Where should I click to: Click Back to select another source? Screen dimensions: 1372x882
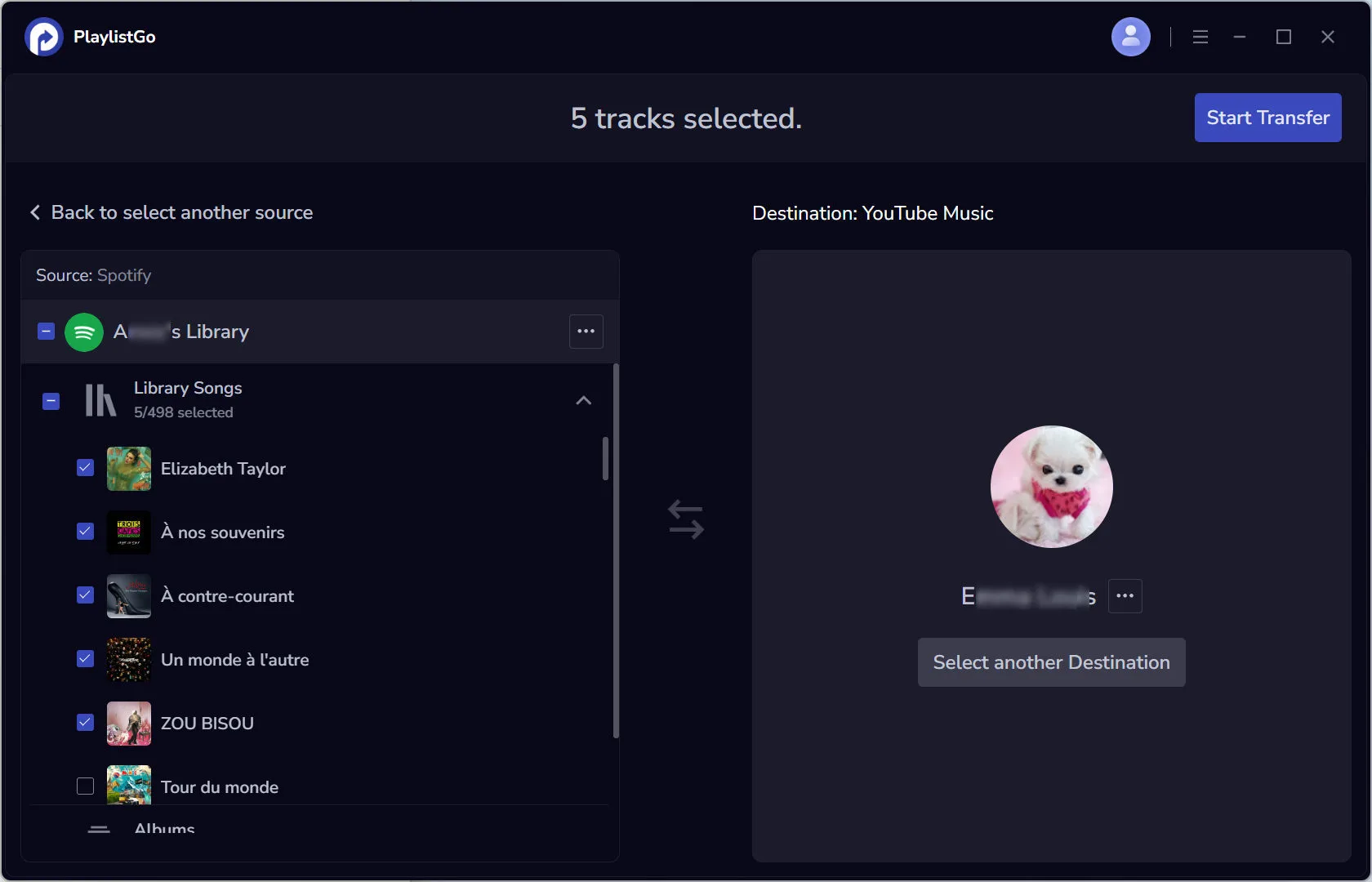[181, 212]
